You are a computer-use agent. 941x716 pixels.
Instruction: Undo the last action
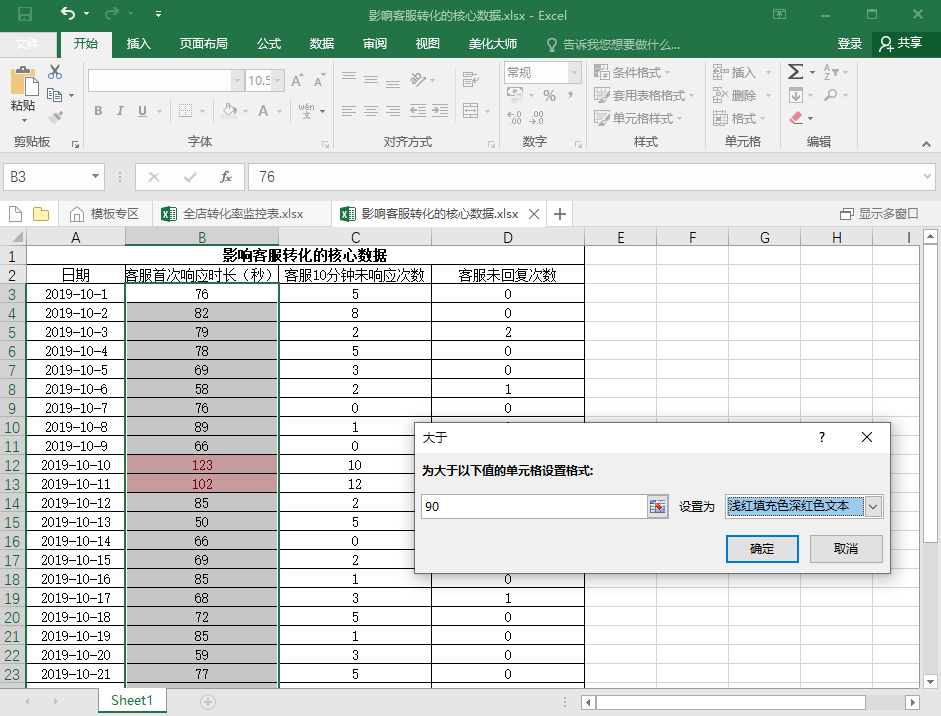point(68,13)
